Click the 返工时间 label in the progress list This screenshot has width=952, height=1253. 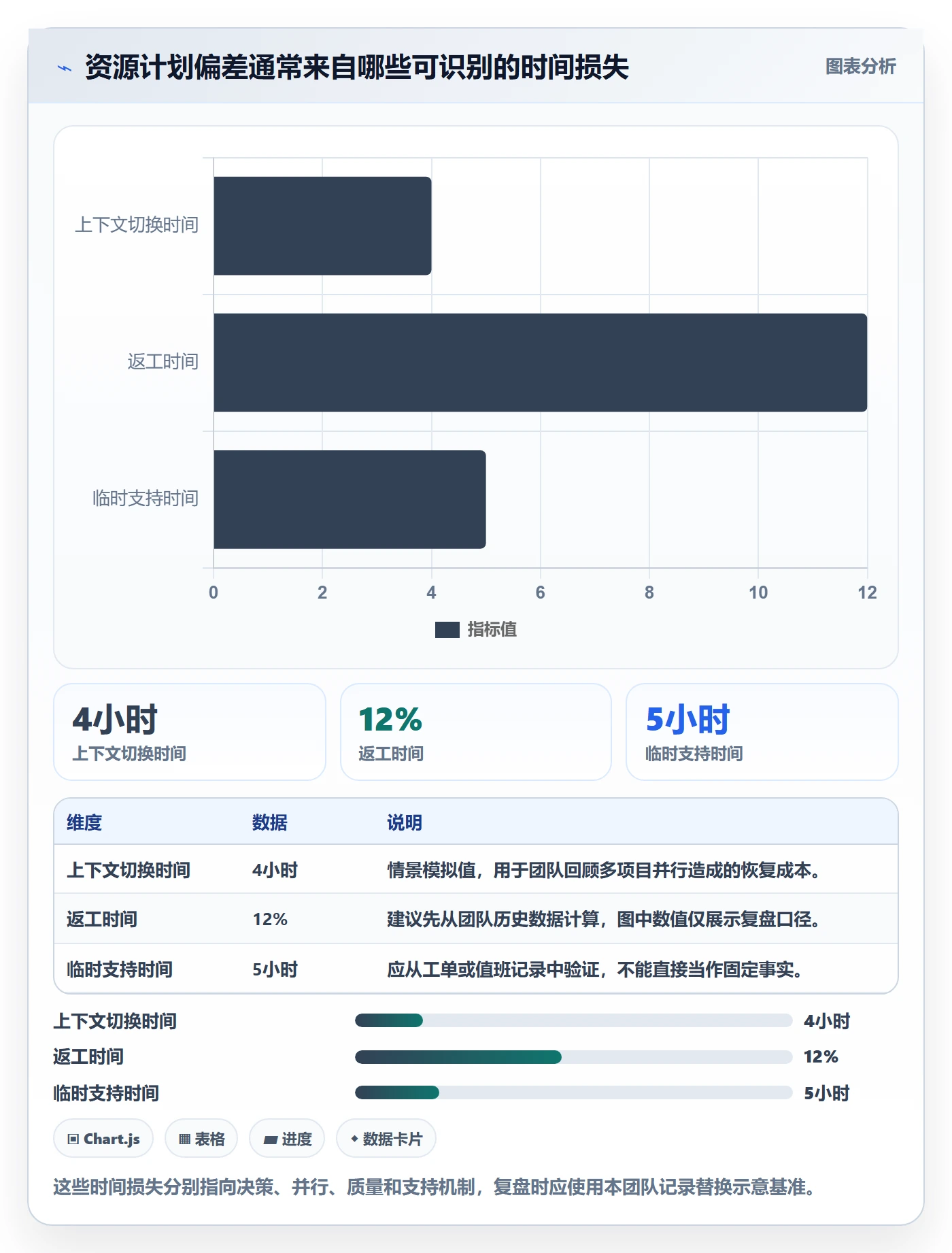[x=88, y=1056]
